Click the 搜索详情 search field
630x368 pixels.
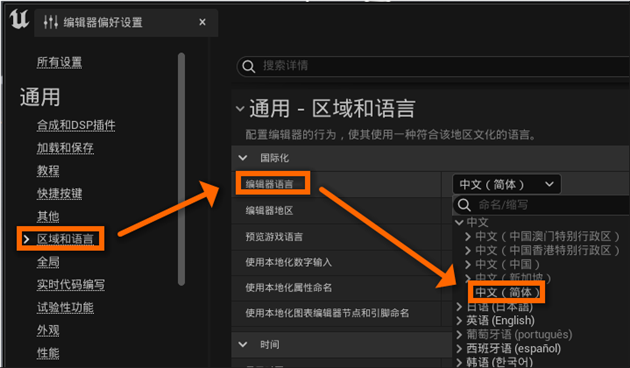[x=433, y=66]
